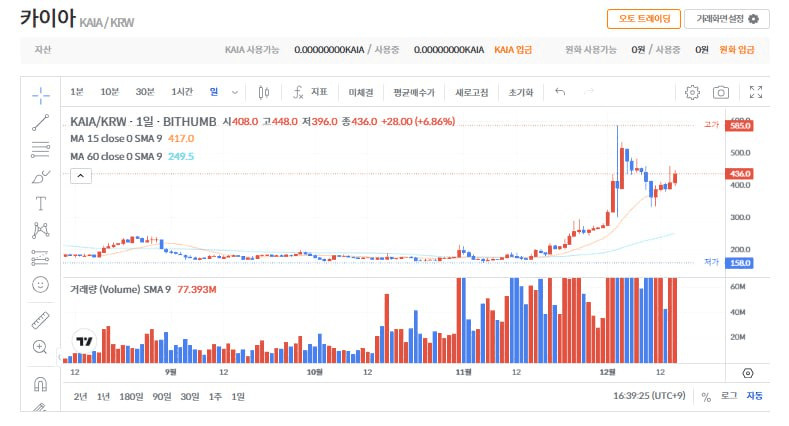Click the KAIA 입금 deposit link

point(513,50)
